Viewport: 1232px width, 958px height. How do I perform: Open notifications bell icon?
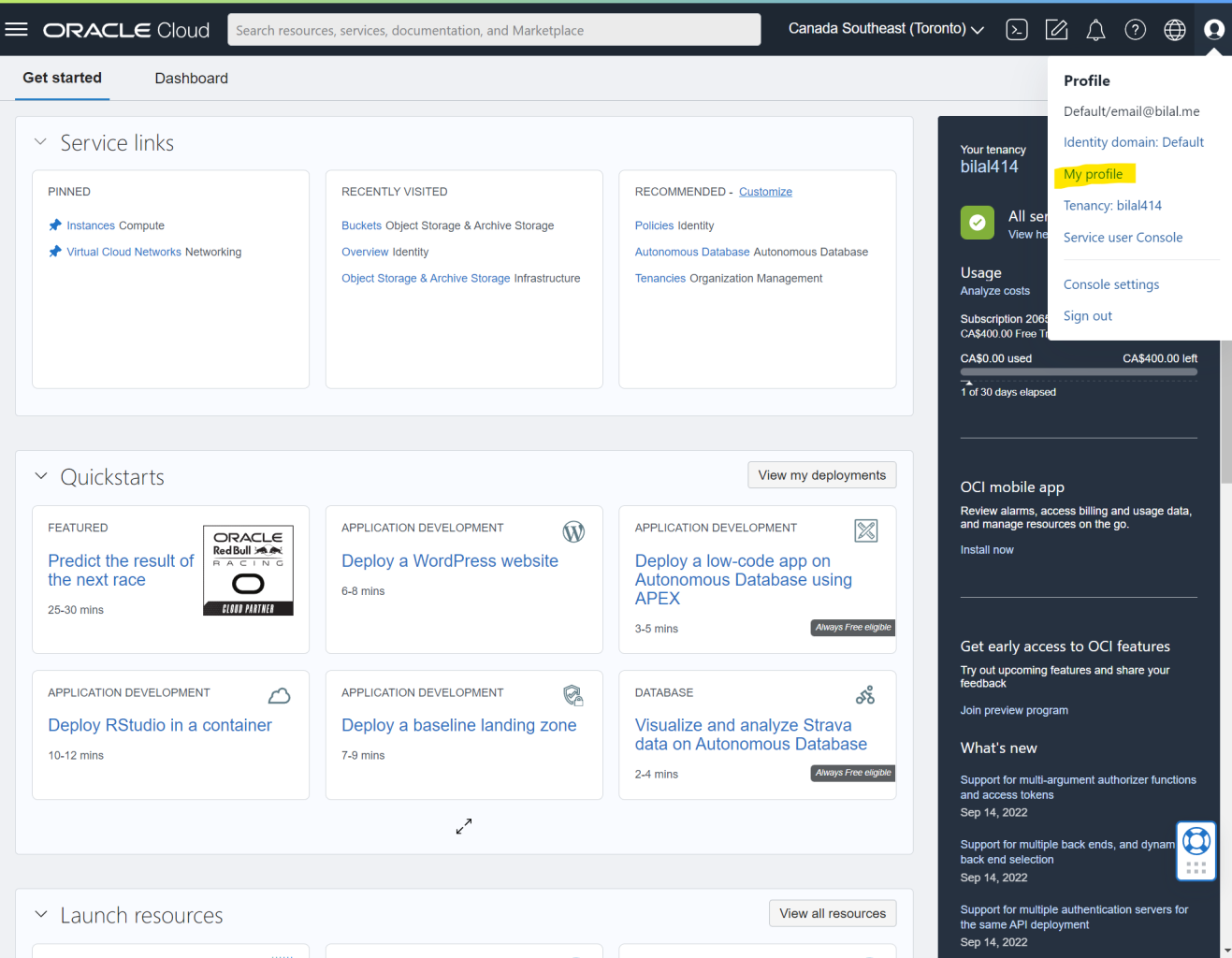pyautogui.click(x=1095, y=30)
